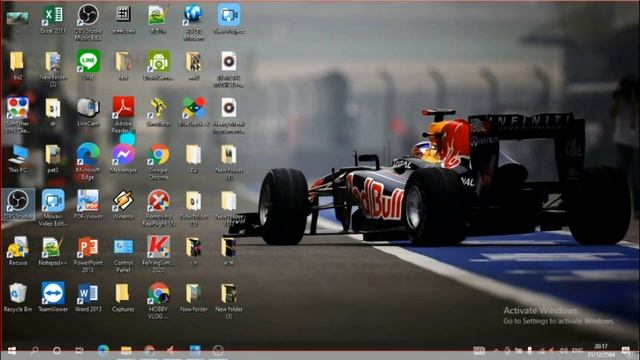640x360 pixels.
Task: Open HOBBY VLOG Chrome shortcut
Action: [158, 301]
